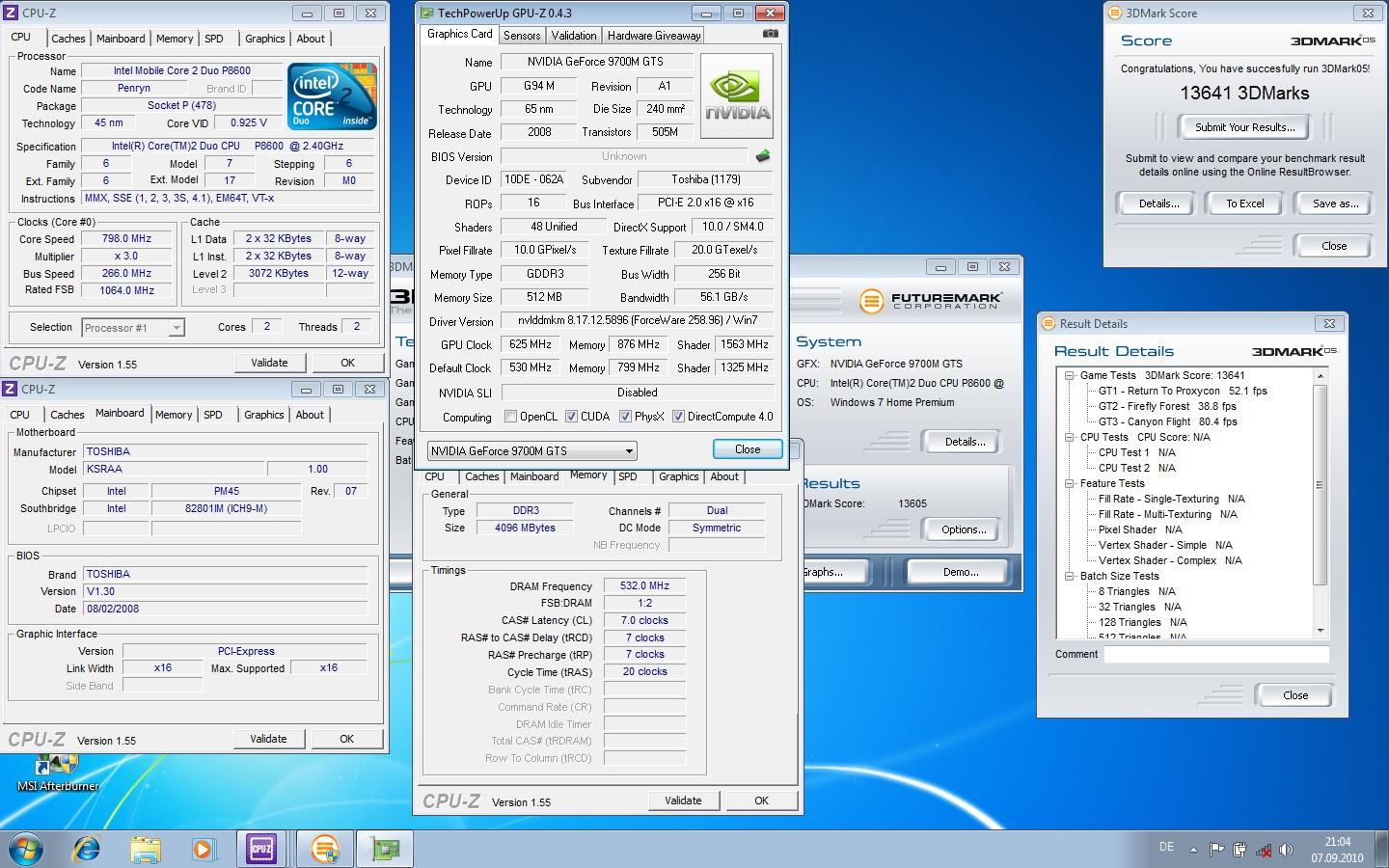
Task: Click the Demo... button in 3DMark05
Action: pos(961,572)
